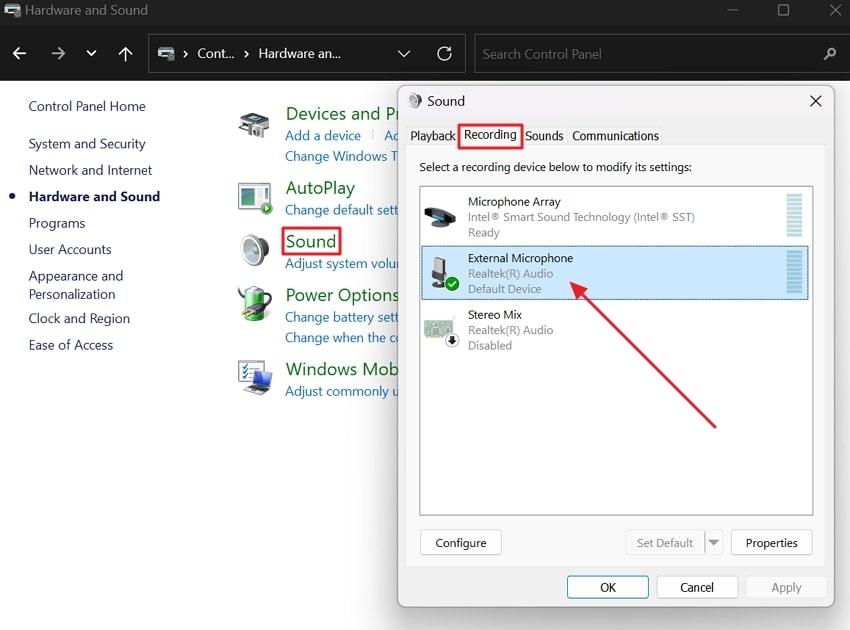
Task: Click the AutoPlay icon
Action: coord(255,198)
